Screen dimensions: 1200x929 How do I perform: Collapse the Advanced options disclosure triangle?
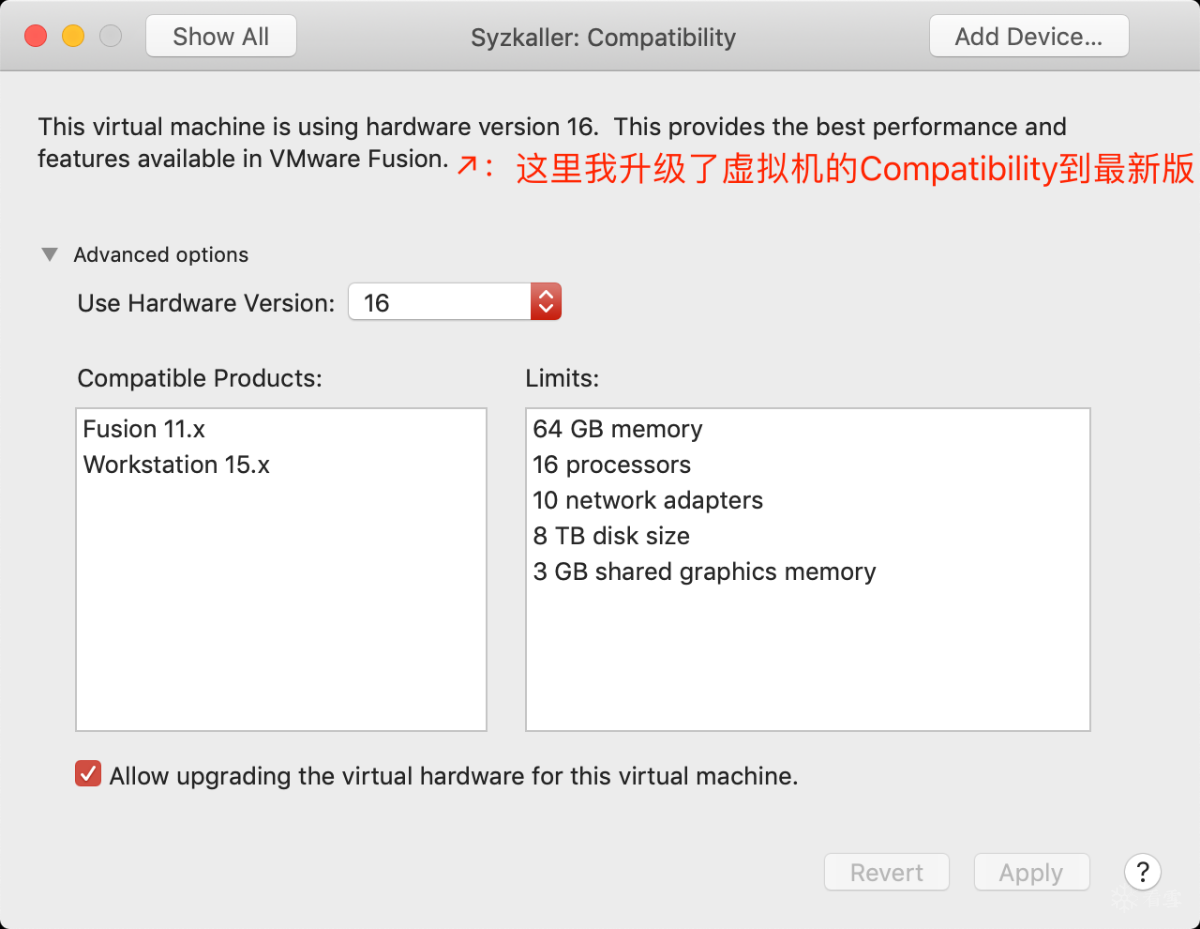coord(50,255)
